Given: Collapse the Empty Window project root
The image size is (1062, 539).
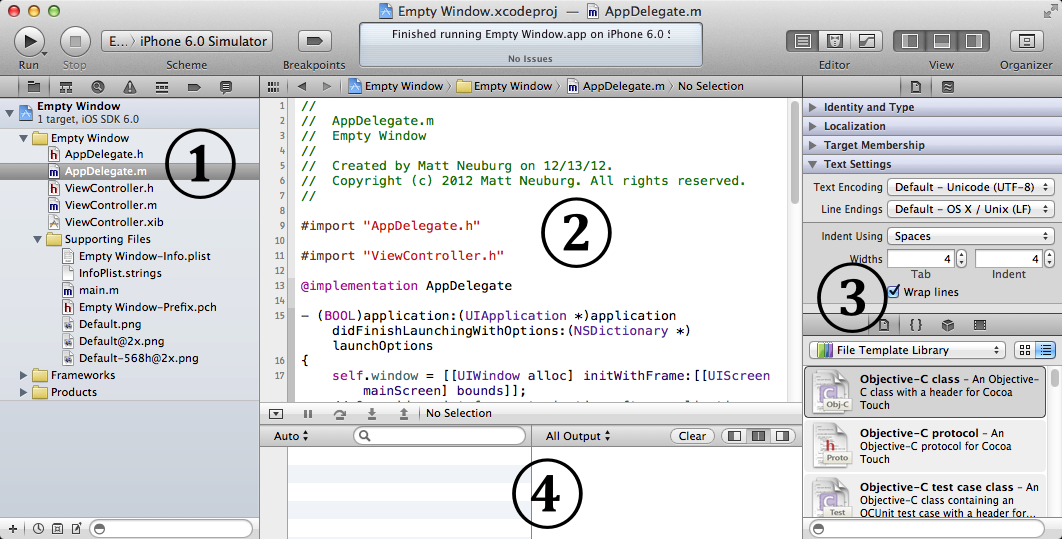Looking at the screenshot, I should tap(9, 113).
